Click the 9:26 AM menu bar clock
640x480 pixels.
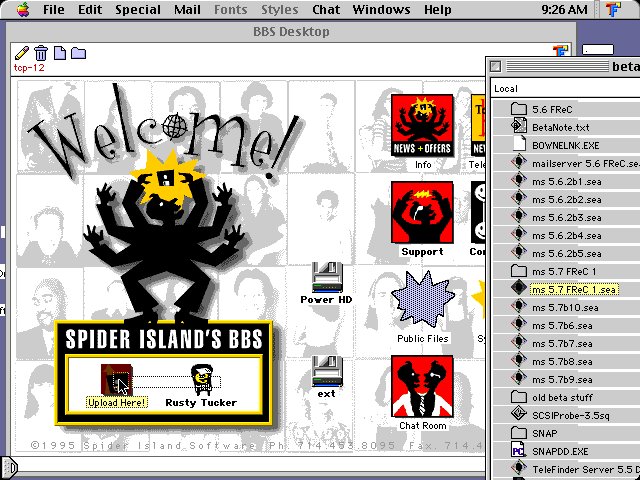564,9
